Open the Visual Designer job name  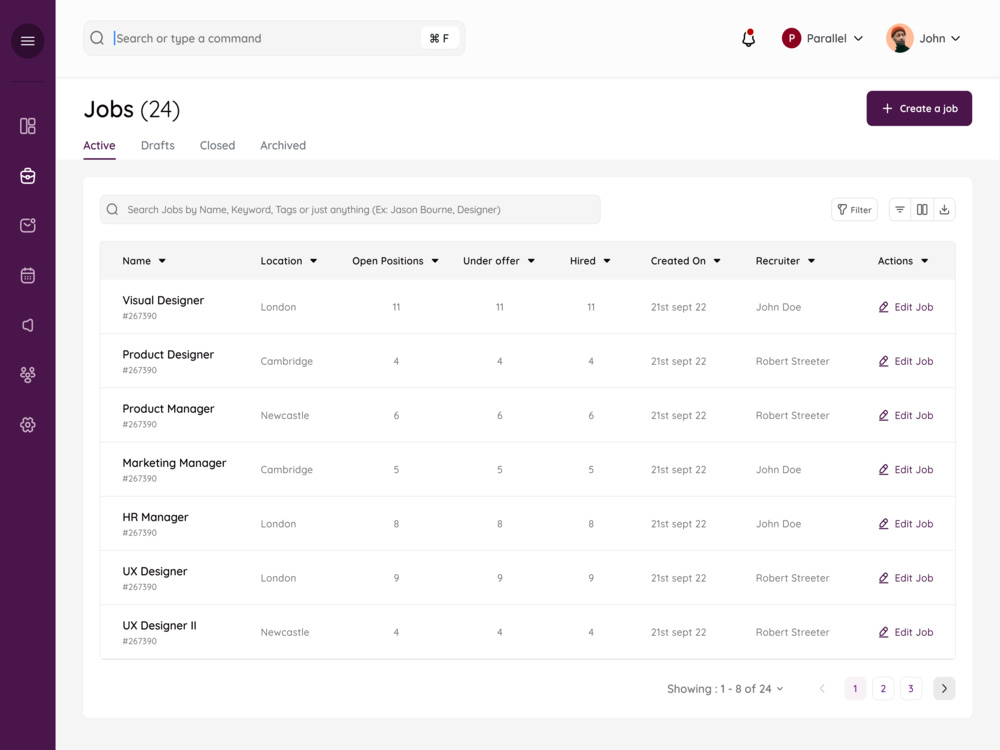point(163,300)
